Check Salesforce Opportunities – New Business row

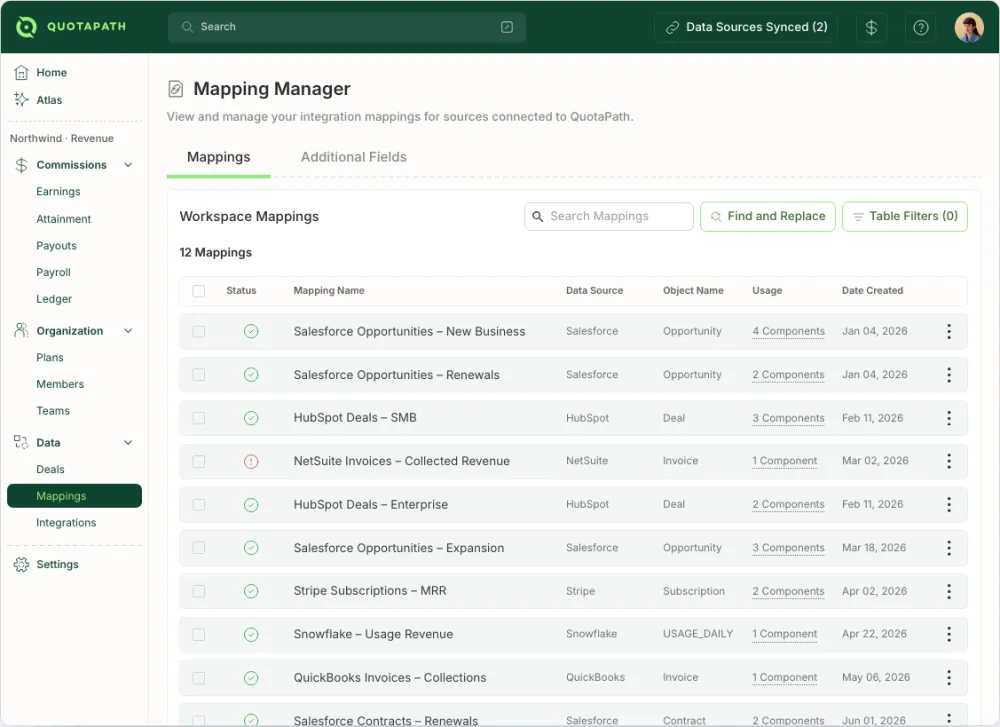tap(199, 332)
